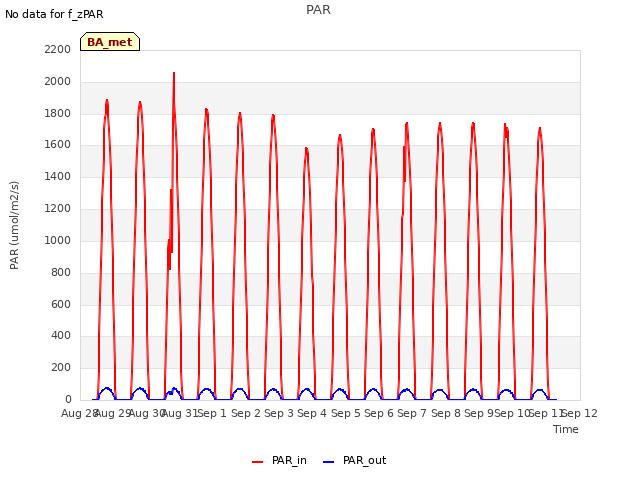Click the Sep 4 x-axis date label
The height and width of the screenshot is (480, 640).
tap(312, 413)
